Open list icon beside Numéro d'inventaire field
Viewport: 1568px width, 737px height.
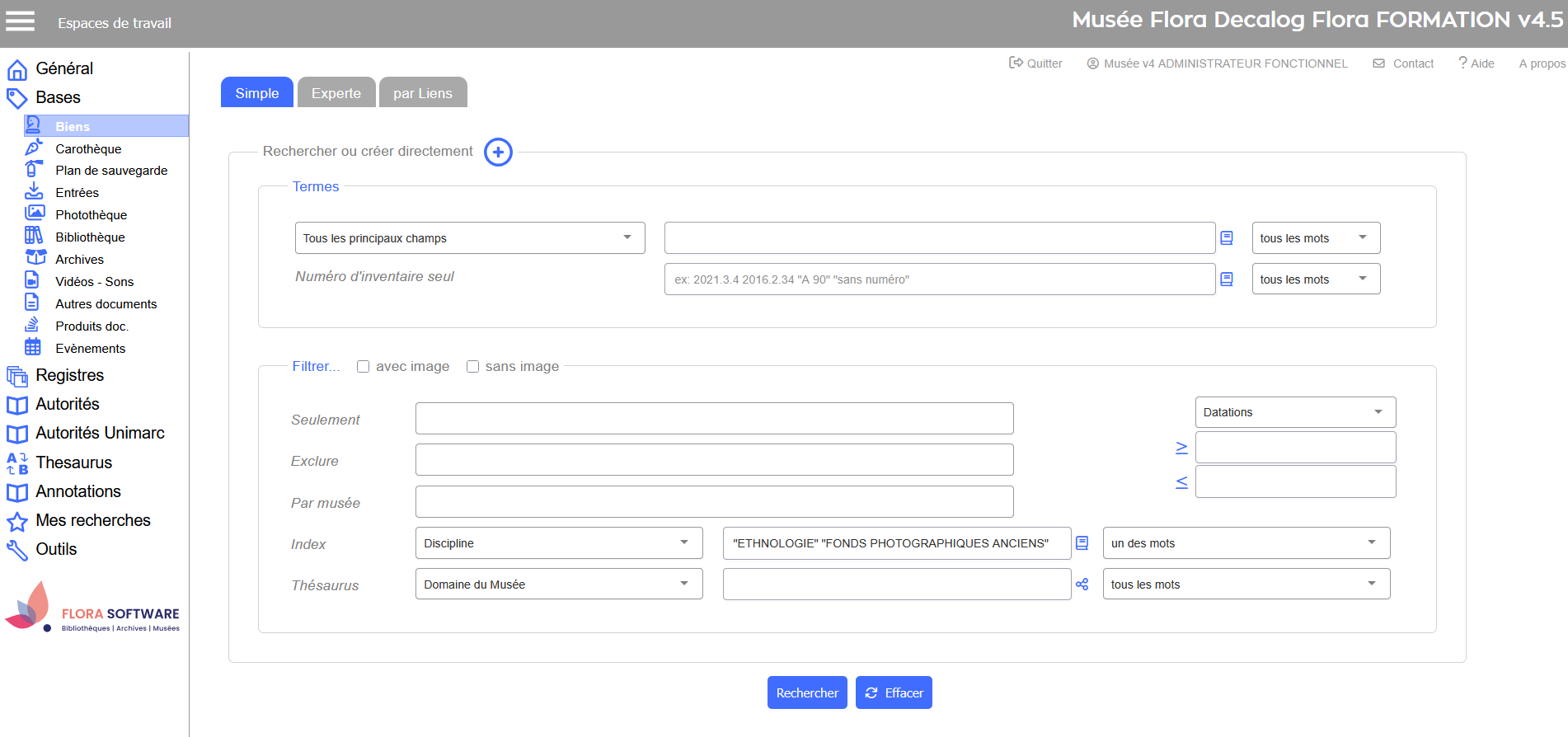[x=1227, y=279]
